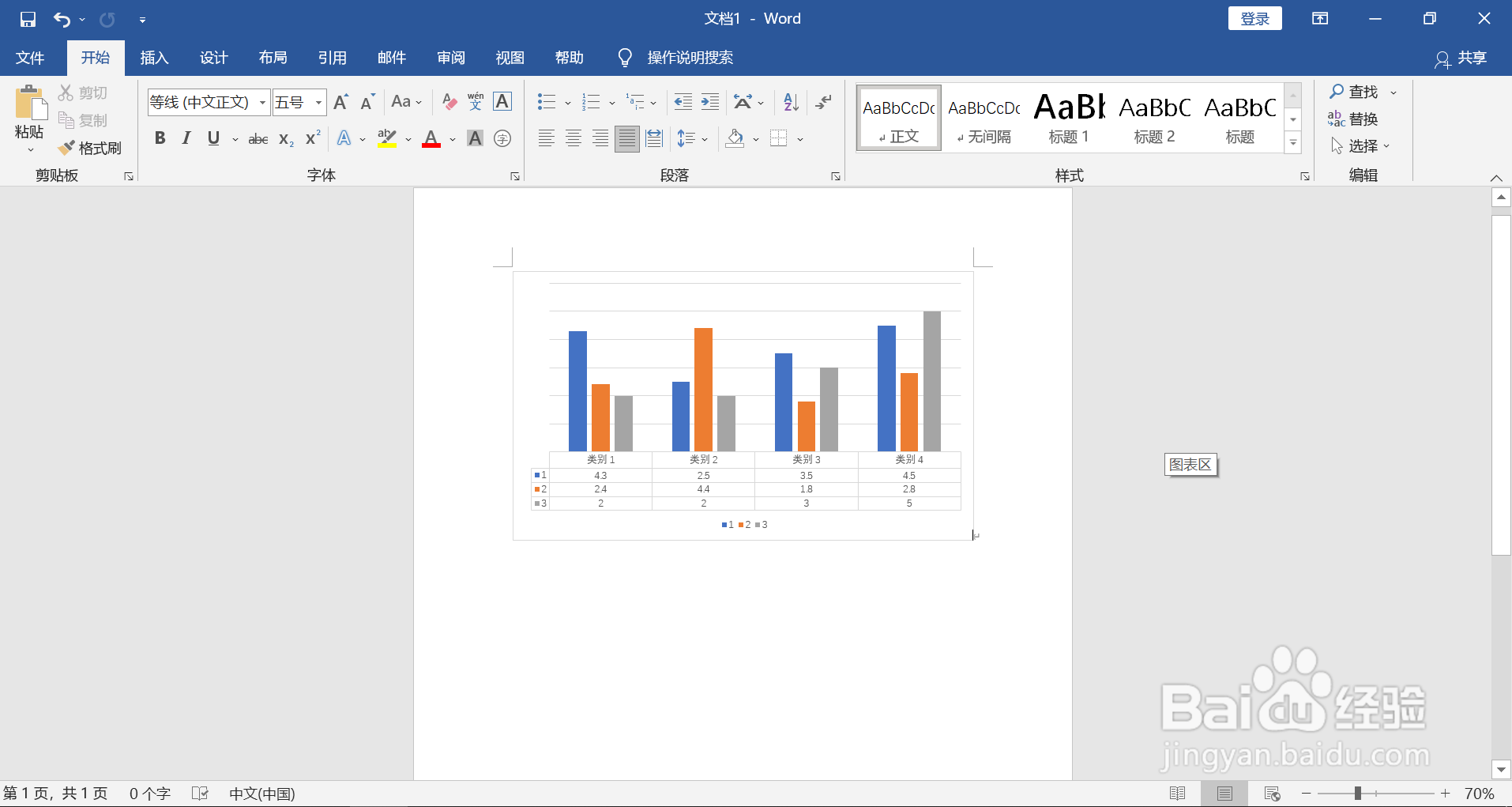Align text left
The height and width of the screenshot is (807, 1512).
pos(547,139)
